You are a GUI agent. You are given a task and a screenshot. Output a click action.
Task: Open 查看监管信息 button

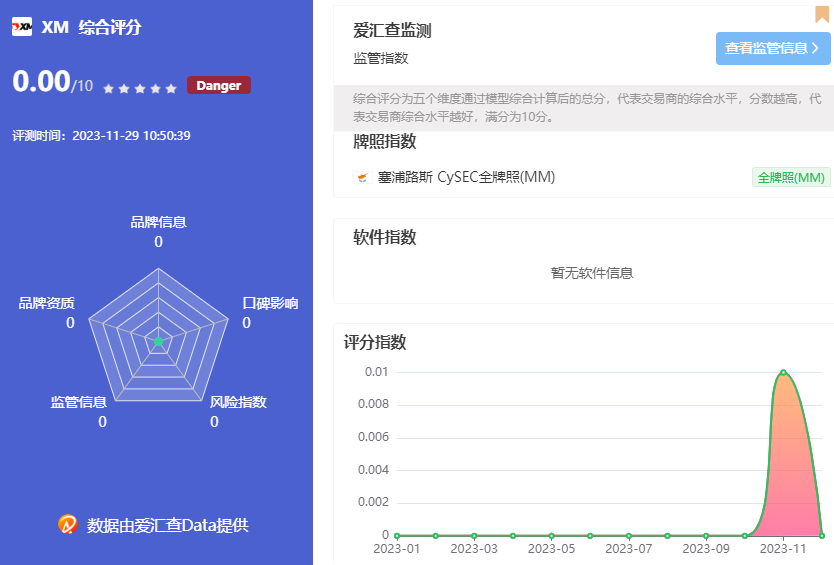coord(773,48)
